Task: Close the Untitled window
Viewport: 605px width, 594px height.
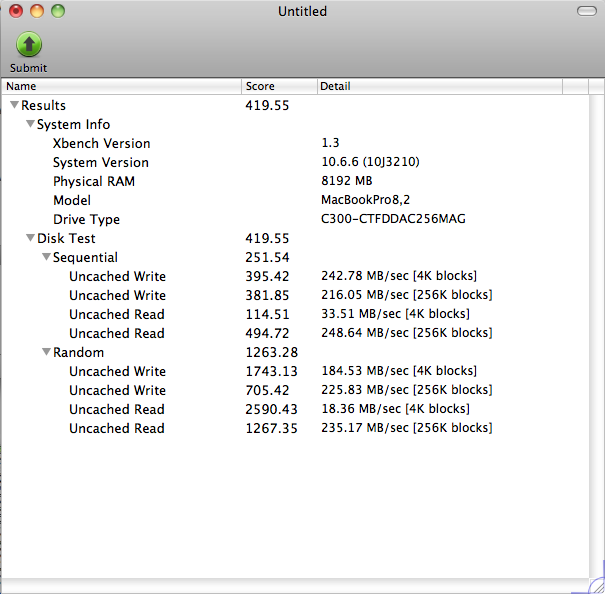Action: point(16,11)
